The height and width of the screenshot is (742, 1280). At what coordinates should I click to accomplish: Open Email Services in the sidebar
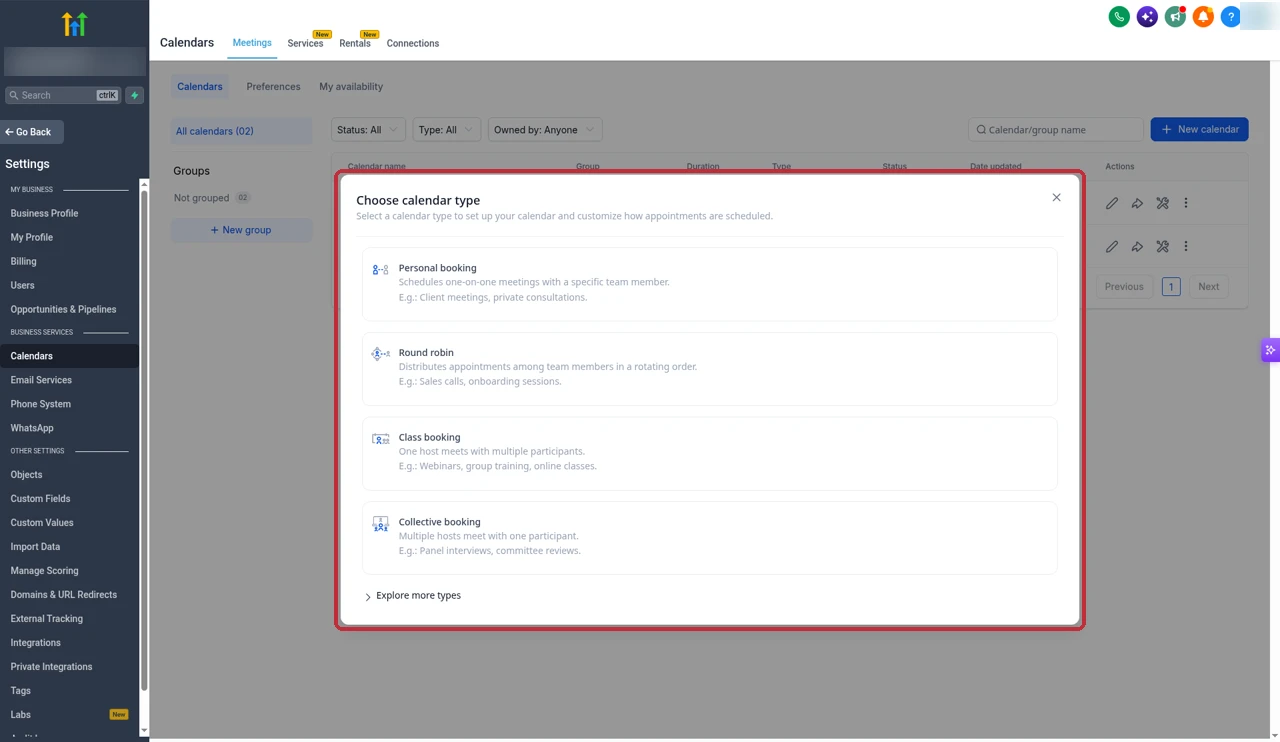coord(41,380)
